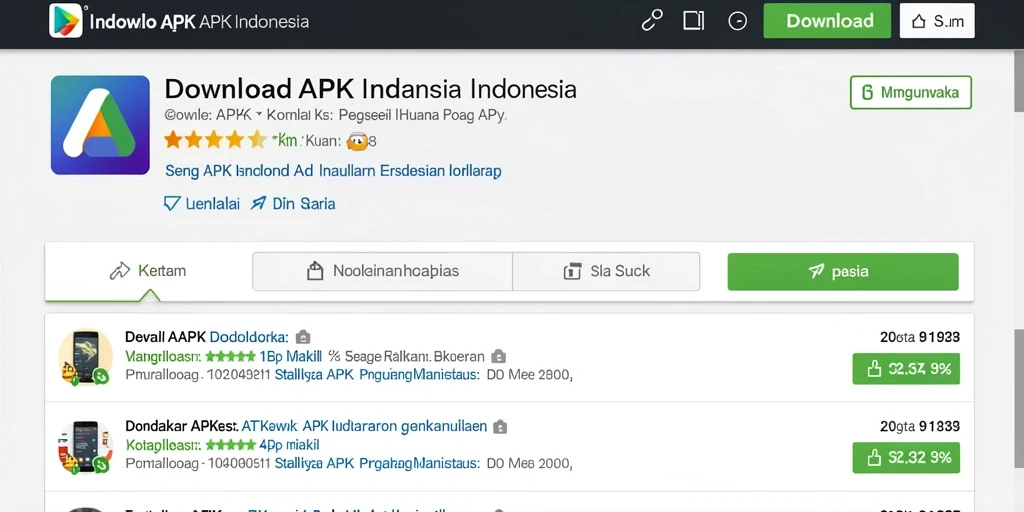
Task: Open ATKewik APK ludararon genkanullaen link
Action: point(364,426)
